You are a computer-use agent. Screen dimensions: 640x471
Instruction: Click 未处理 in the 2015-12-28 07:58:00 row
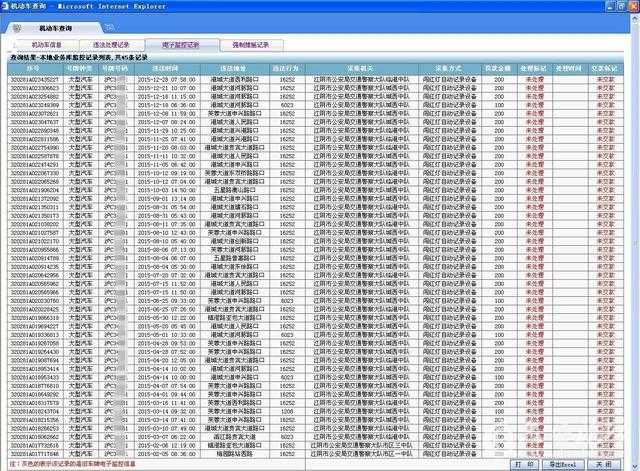(534, 80)
